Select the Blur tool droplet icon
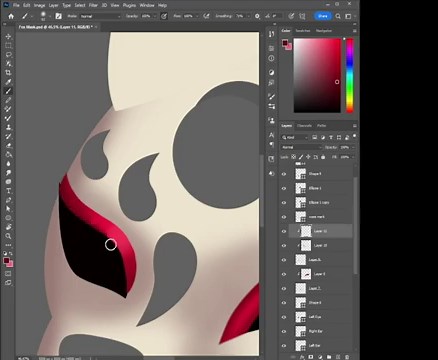This screenshot has height=360, width=438. coord(9,164)
